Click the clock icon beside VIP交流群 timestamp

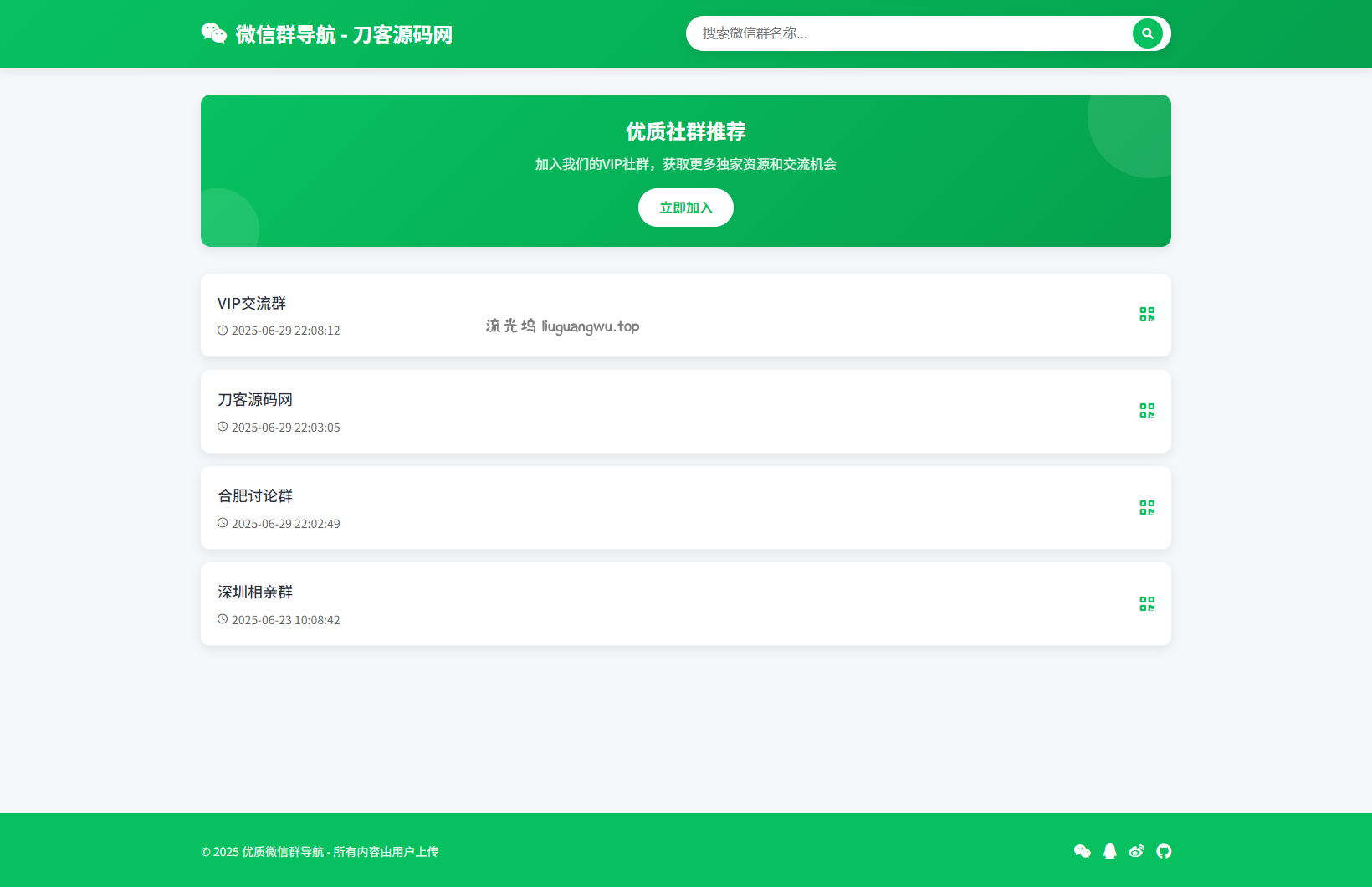coord(222,330)
